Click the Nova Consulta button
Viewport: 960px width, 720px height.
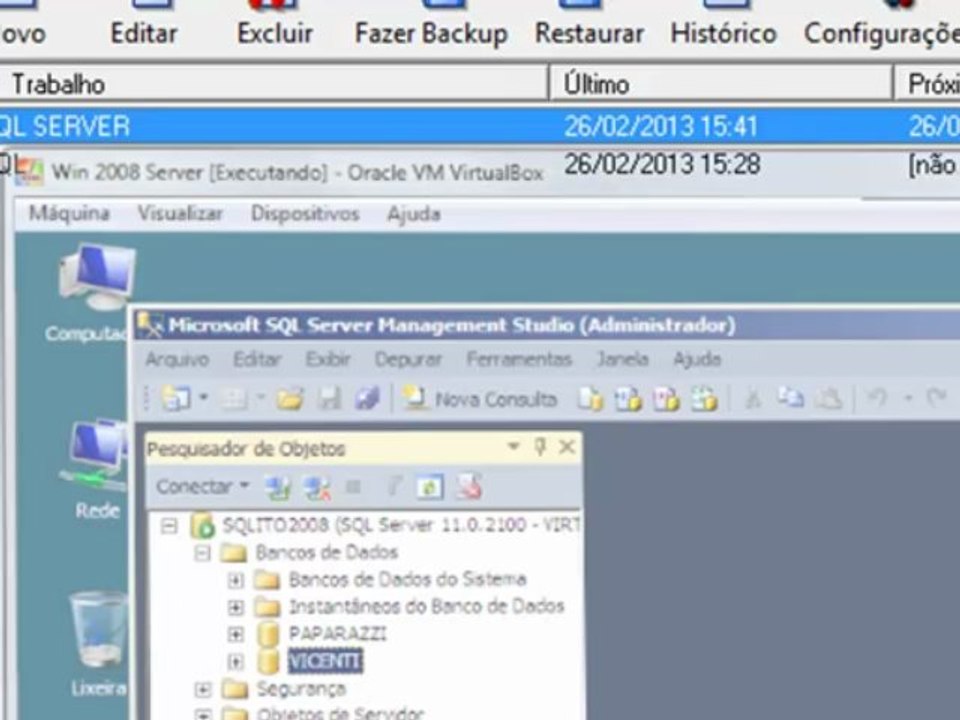[479, 399]
